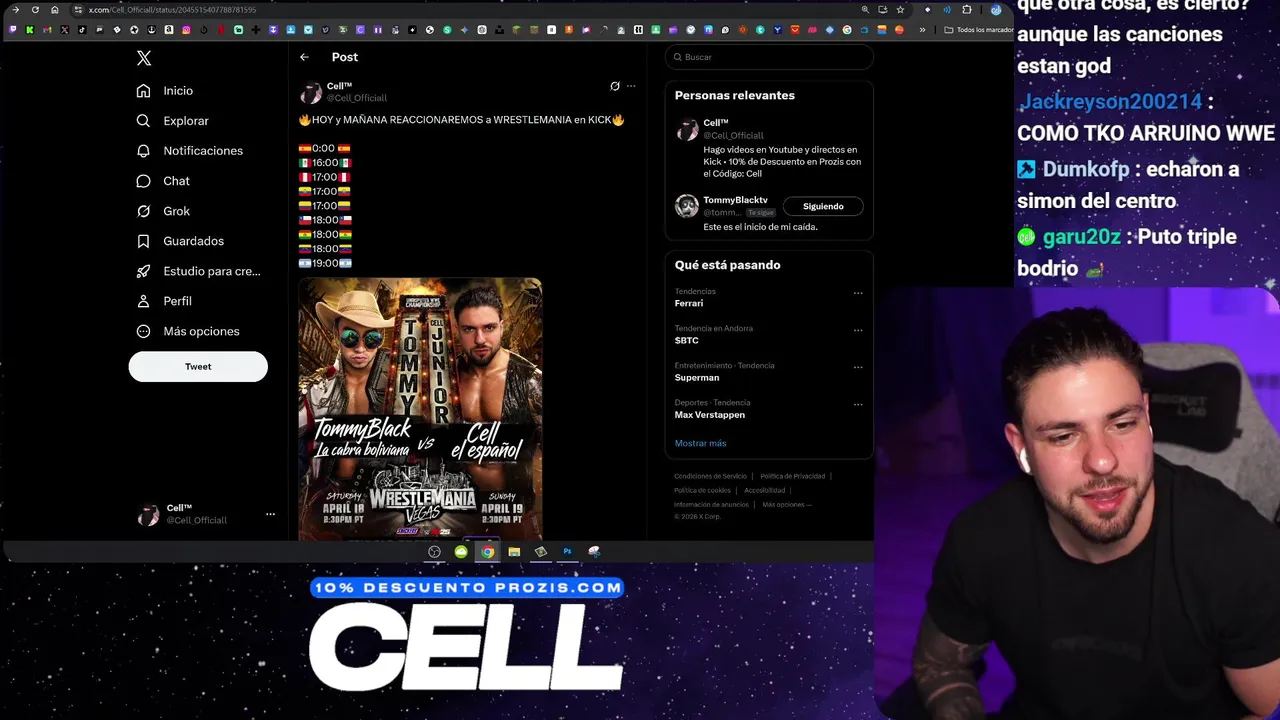Focus the Buscar search field
Image resolution: width=1280 pixels, height=720 pixels.
(769, 57)
